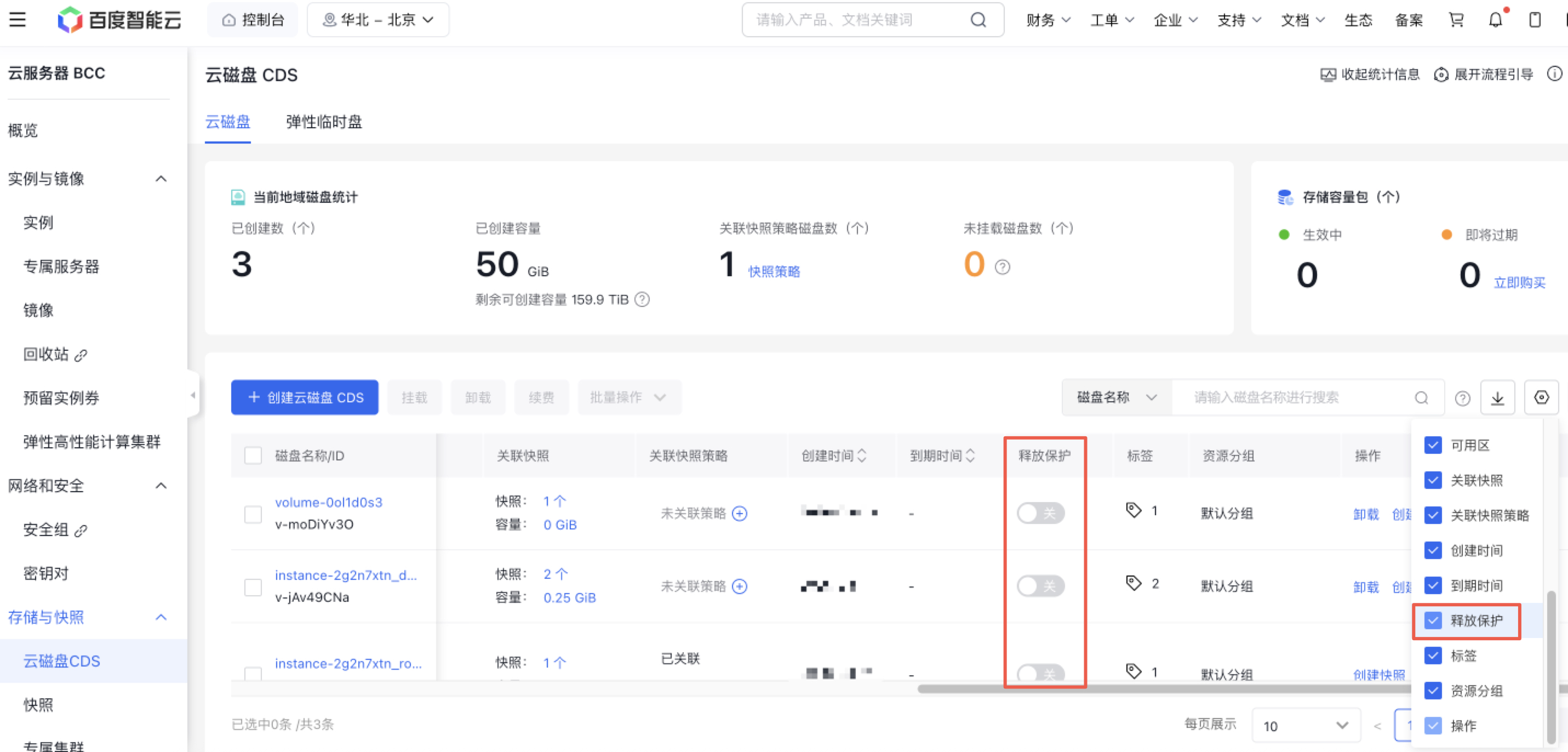
Task: Sort by 创建时间 column arrows
Action: [861, 455]
